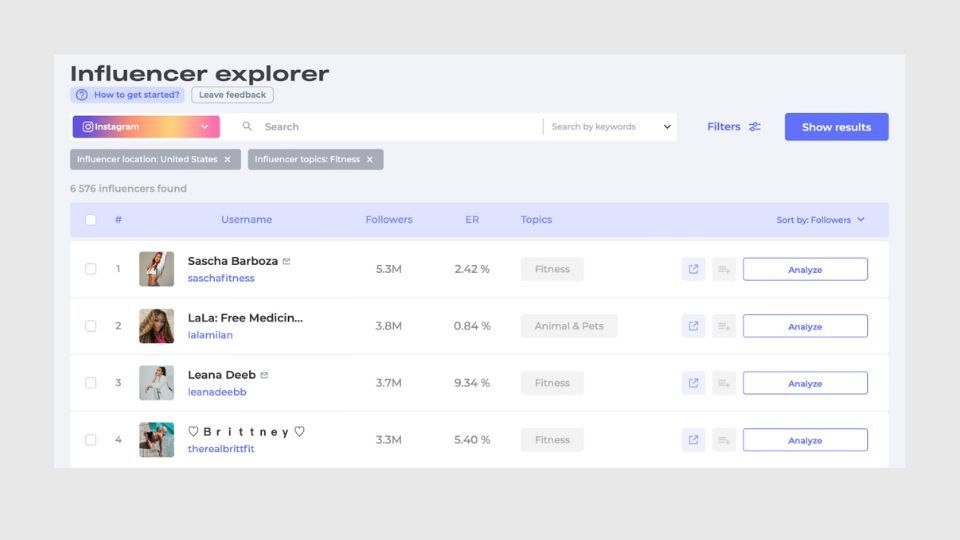Analyze Leana Deeb
Image resolution: width=960 pixels, height=540 pixels.
[805, 383]
